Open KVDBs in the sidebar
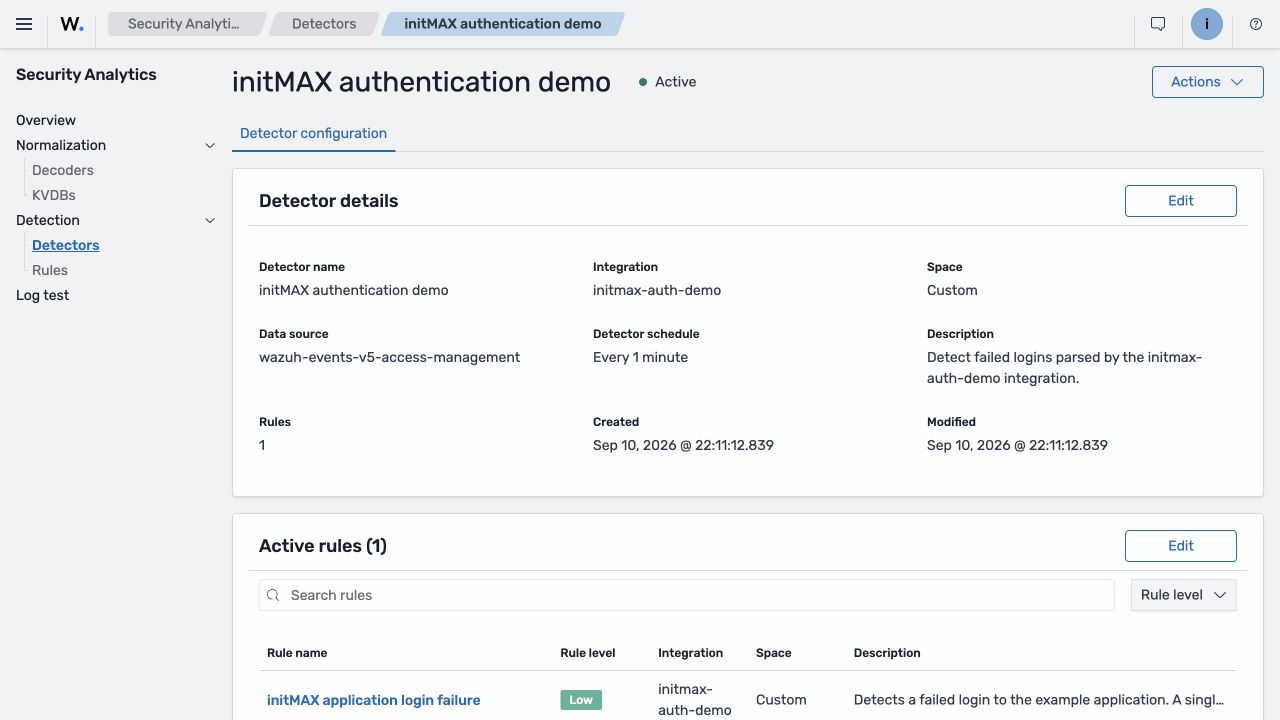Screen dimensions: 1280x720 (x=54, y=195)
